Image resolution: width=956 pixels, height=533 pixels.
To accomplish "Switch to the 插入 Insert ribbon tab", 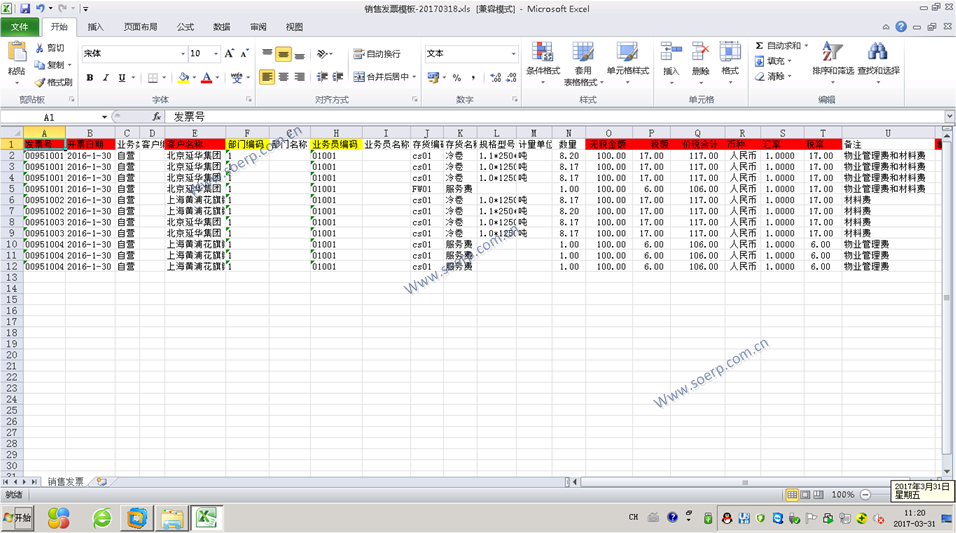I will click(96, 27).
